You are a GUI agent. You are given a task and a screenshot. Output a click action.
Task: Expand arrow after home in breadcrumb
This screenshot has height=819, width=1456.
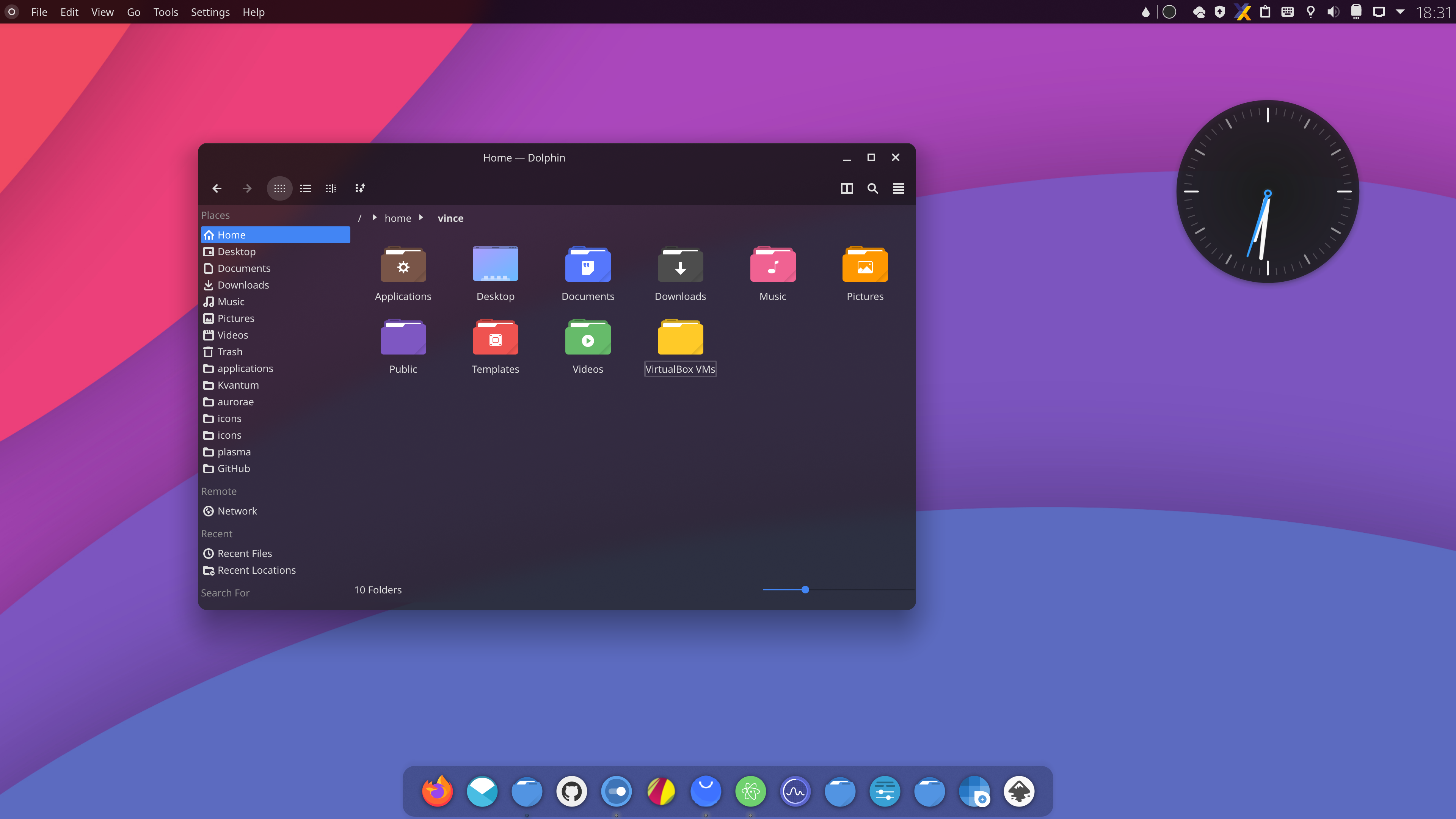pyautogui.click(x=421, y=218)
